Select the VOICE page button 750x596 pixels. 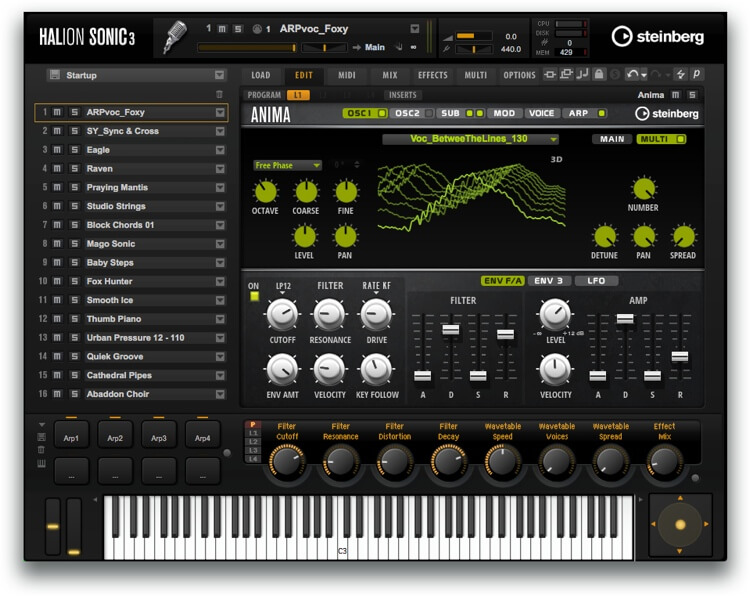[541, 113]
